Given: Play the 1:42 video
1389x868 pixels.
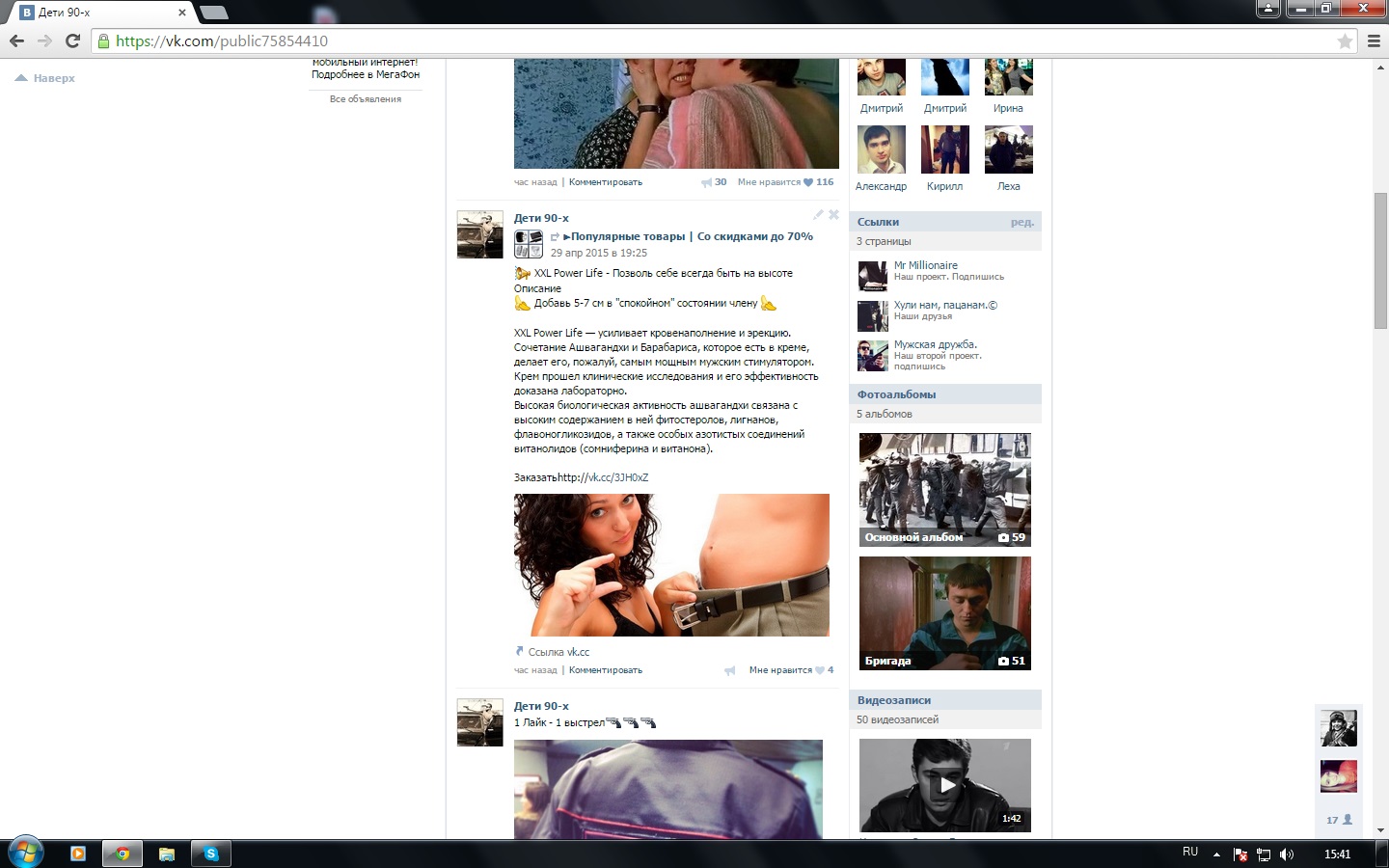Looking at the screenshot, I should [x=945, y=785].
